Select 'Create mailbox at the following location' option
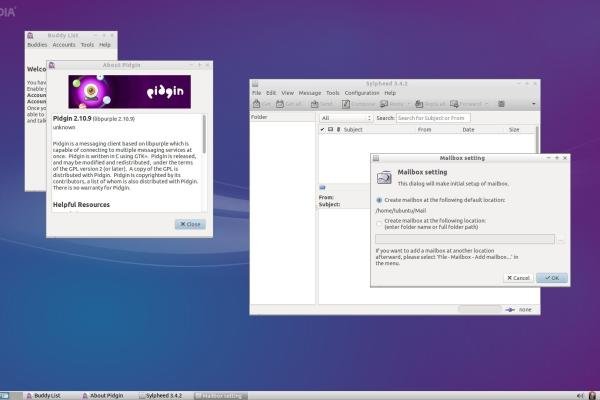This screenshot has height=400, width=600. click(379, 224)
